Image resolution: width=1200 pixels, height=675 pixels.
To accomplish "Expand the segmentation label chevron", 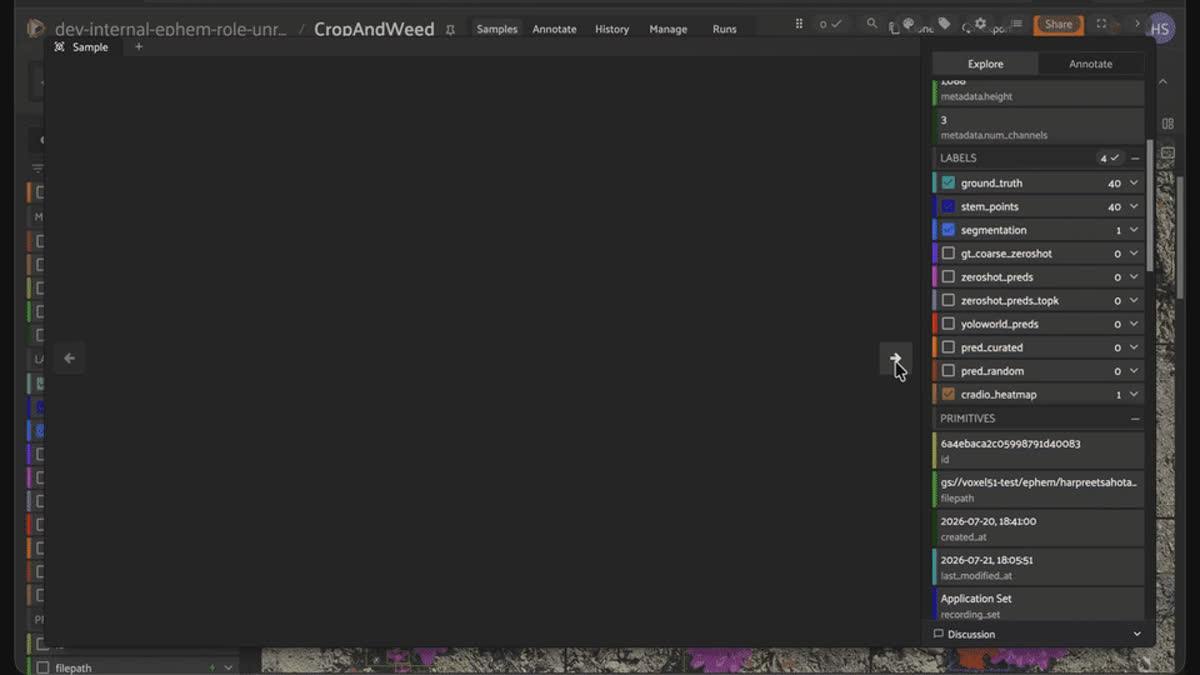I will point(1134,230).
